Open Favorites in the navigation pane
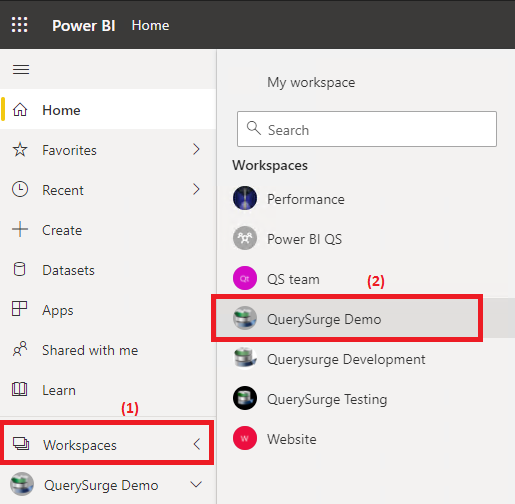 pos(108,150)
